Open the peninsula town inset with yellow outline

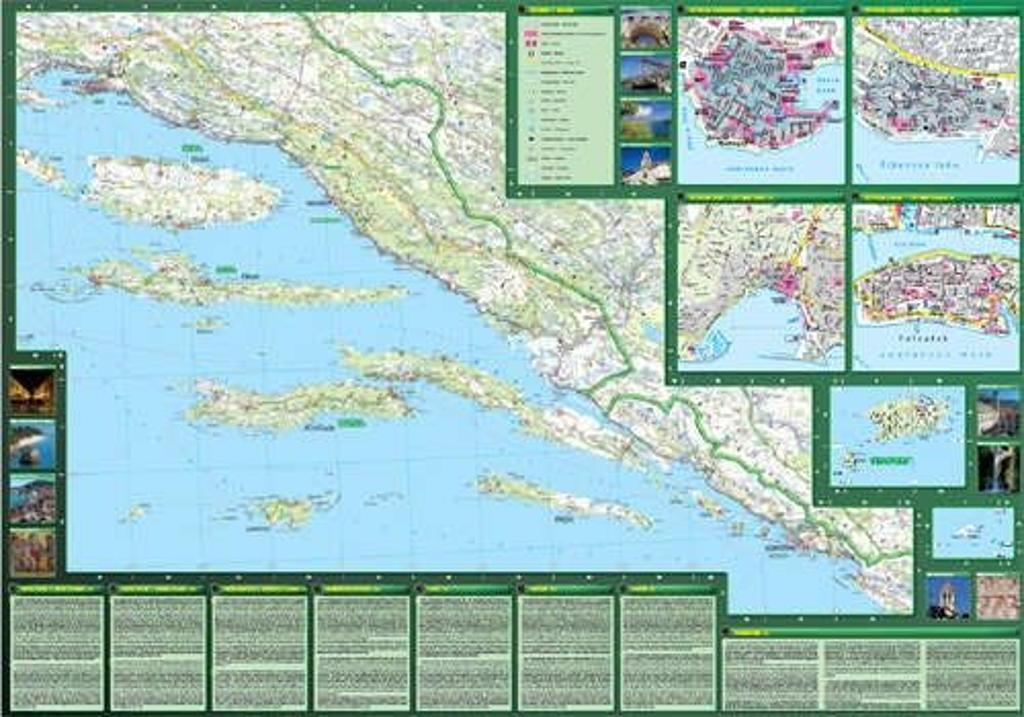click(x=936, y=285)
